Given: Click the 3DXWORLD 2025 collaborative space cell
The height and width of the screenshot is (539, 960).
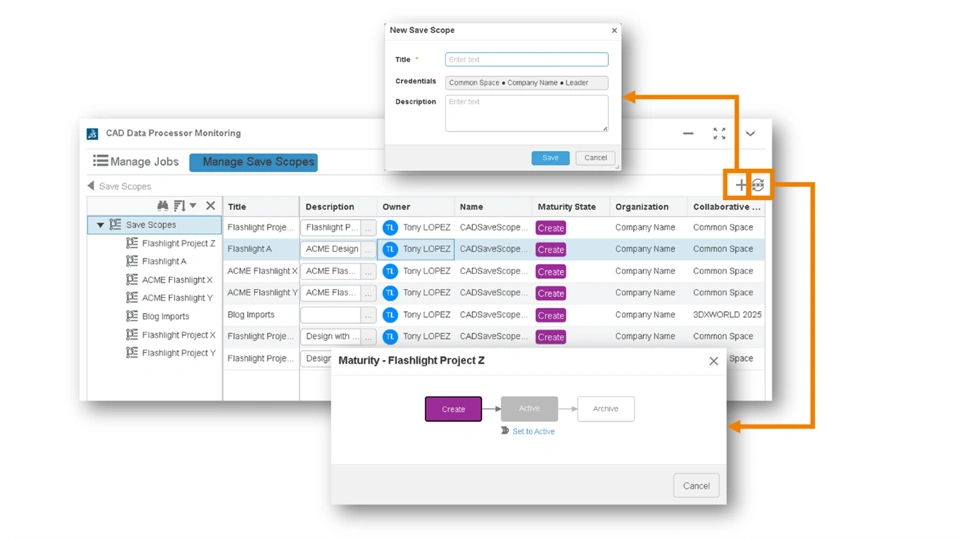Looking at the screenshot, I should (727, 315).
